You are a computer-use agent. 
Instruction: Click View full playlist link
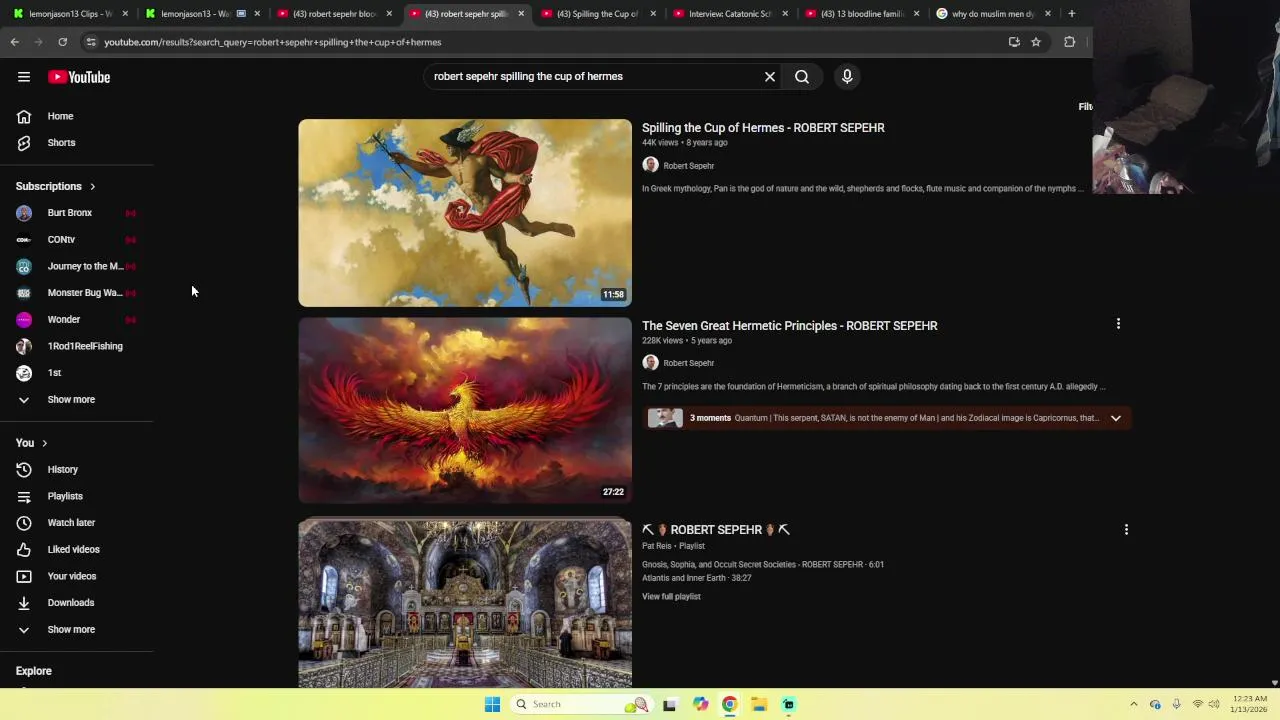tap(671, 597)
